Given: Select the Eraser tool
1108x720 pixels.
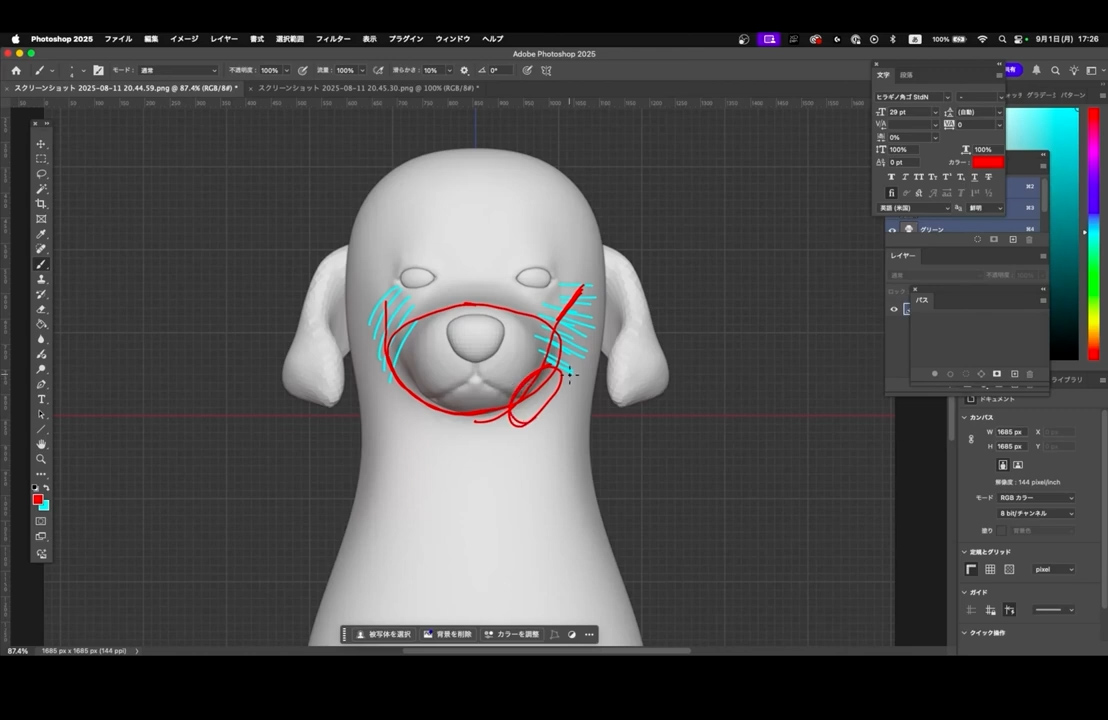Looking at the screenshot, I should point(41,309).
